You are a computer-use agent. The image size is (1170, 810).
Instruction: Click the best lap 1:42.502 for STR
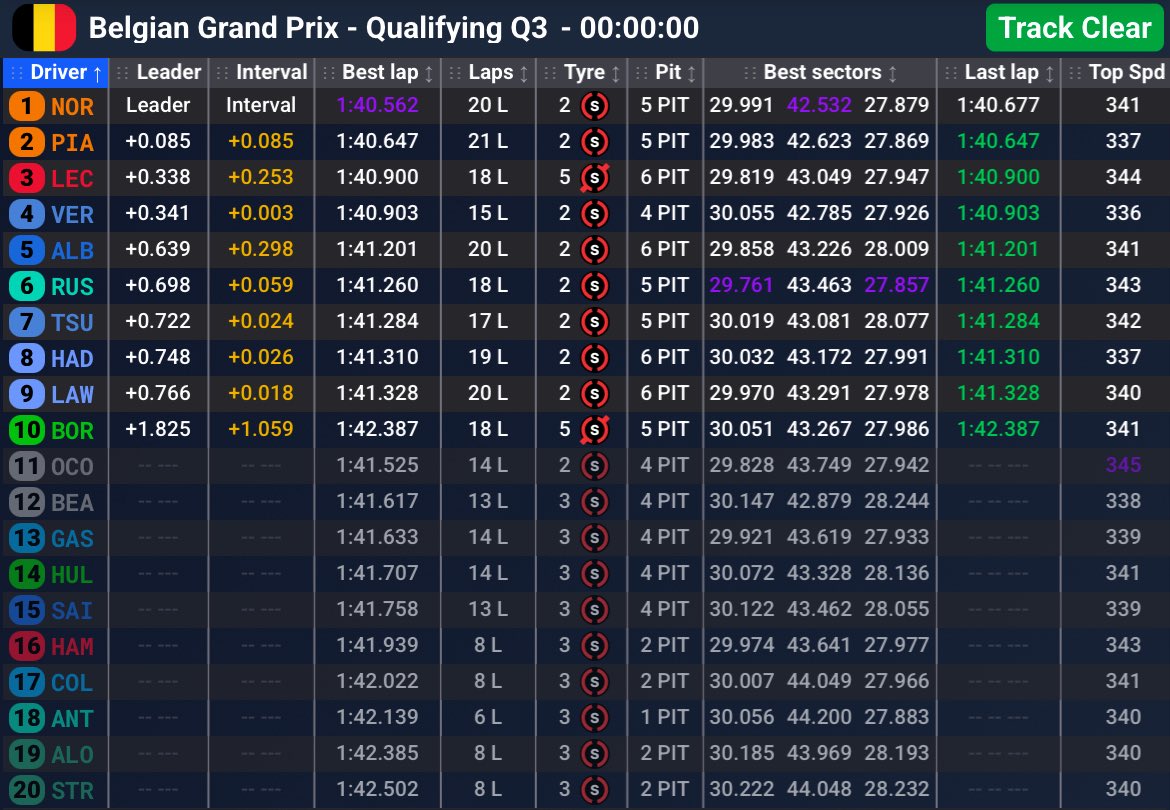(378, 789)
